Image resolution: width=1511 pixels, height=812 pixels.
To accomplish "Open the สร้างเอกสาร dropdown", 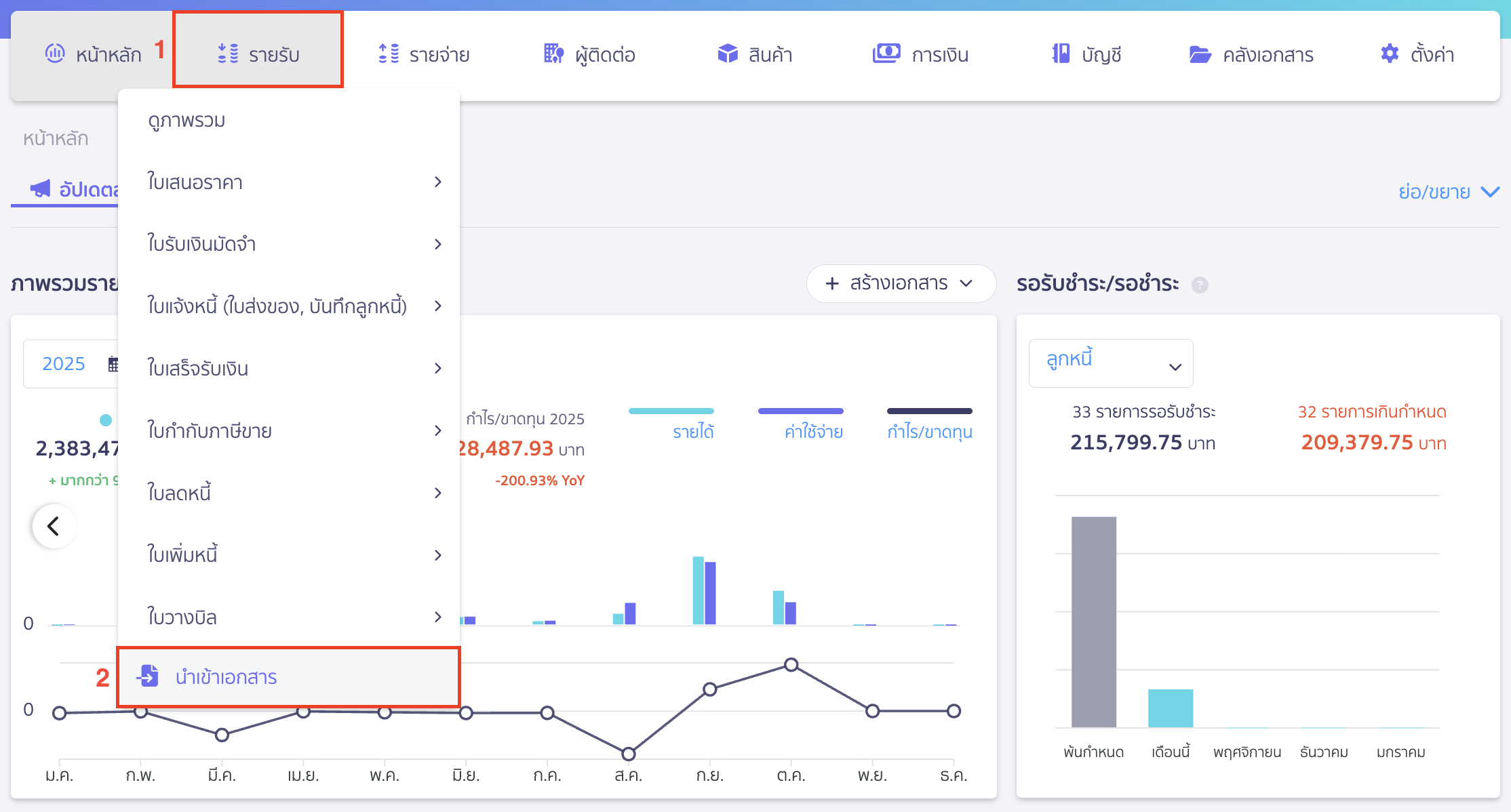I will (x=901, y=283).
